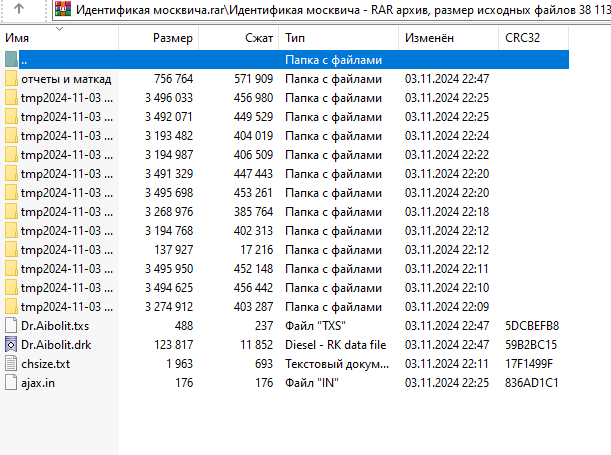
Task: Select the ajax.in file name
Action: point(38,383)
